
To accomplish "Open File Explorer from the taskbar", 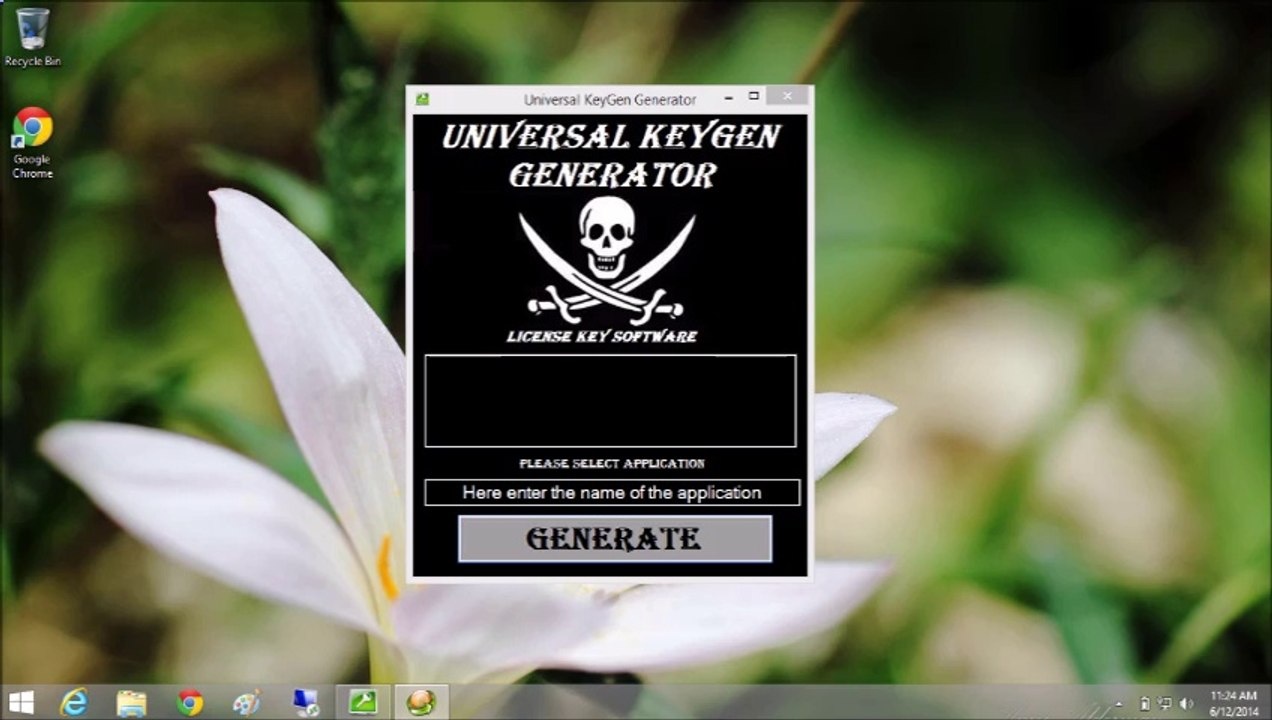I will [132, 703].
